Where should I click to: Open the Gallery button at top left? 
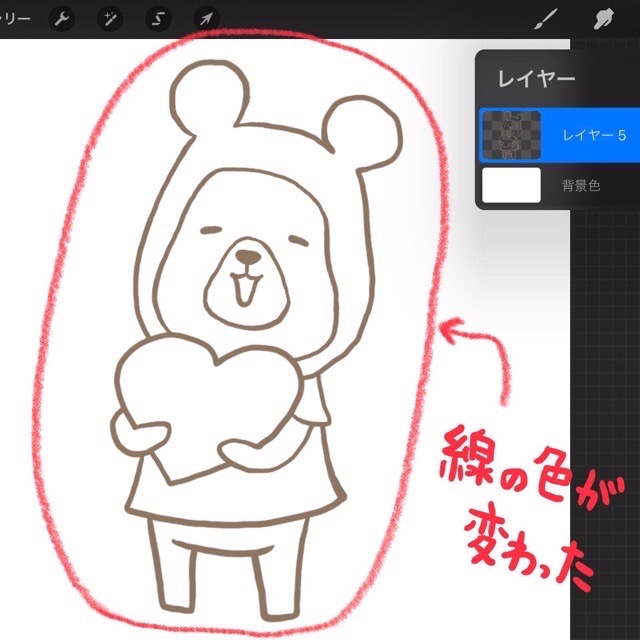(x=15, y=19)
